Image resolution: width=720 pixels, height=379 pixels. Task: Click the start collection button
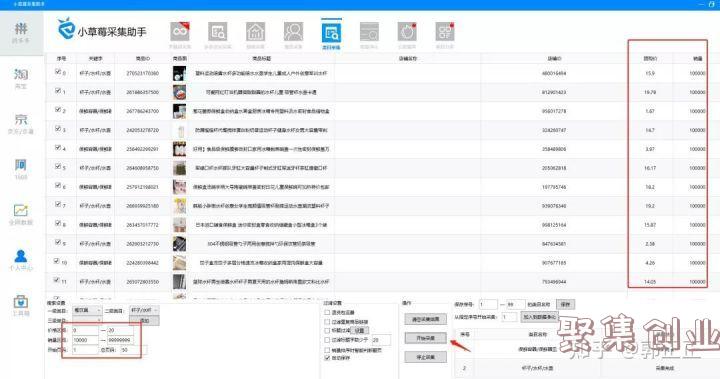click(x=425, y=338)
